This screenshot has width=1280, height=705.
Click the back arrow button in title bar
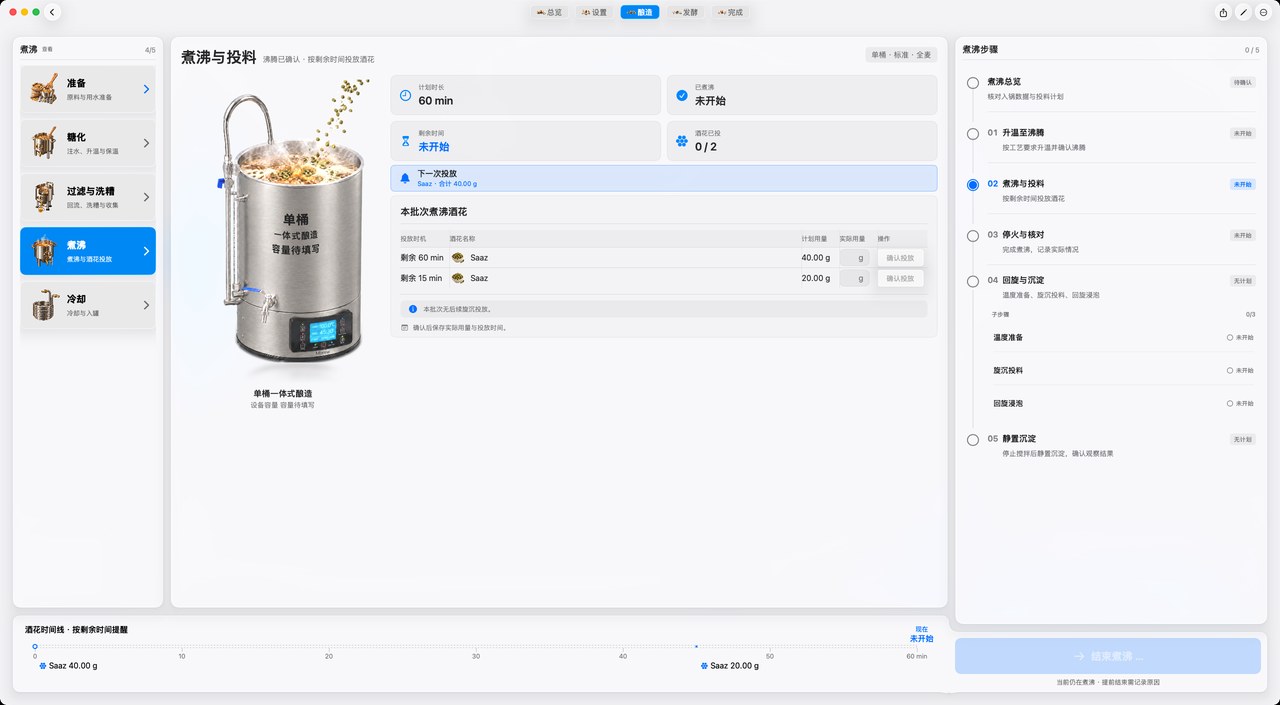click(53, 12)
